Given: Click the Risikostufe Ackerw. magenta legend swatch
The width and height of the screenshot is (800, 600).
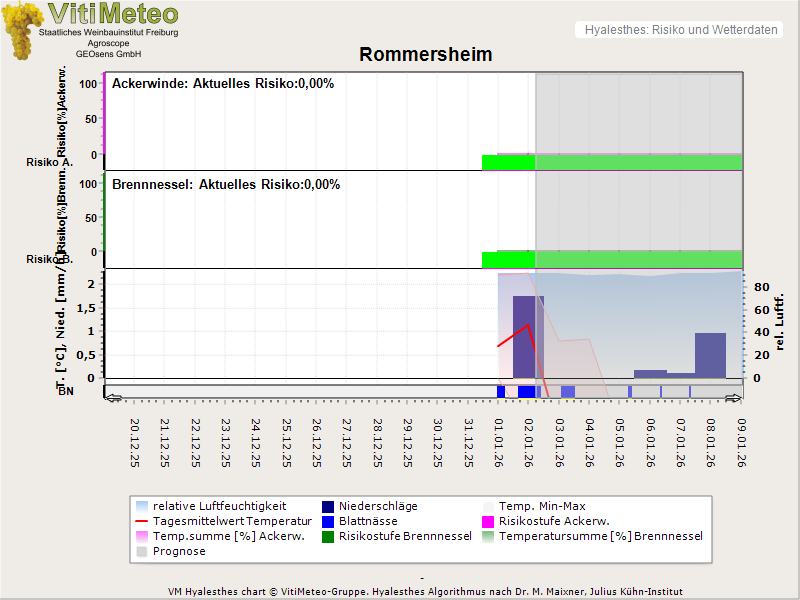Looking at the screenshot, I should pyautogui.click(x=489, y=521).
